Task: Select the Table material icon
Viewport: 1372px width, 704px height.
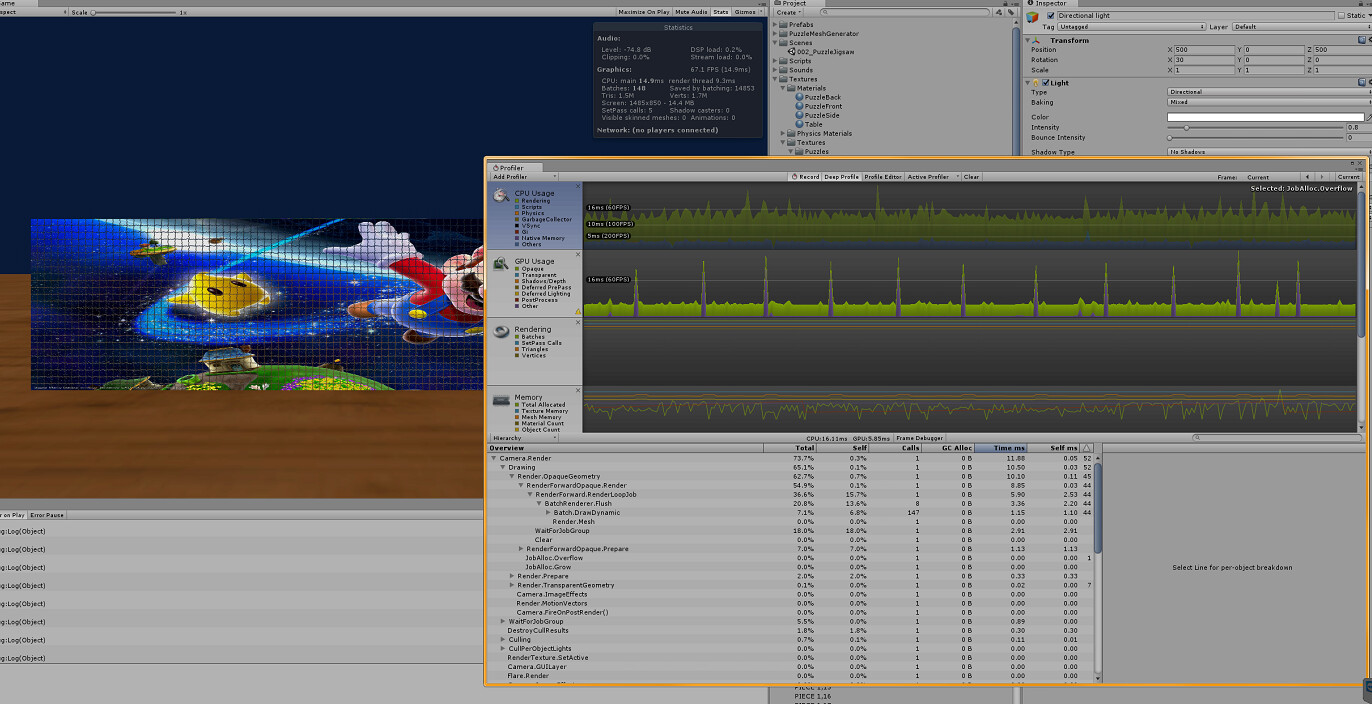Action: pos(799,124)
